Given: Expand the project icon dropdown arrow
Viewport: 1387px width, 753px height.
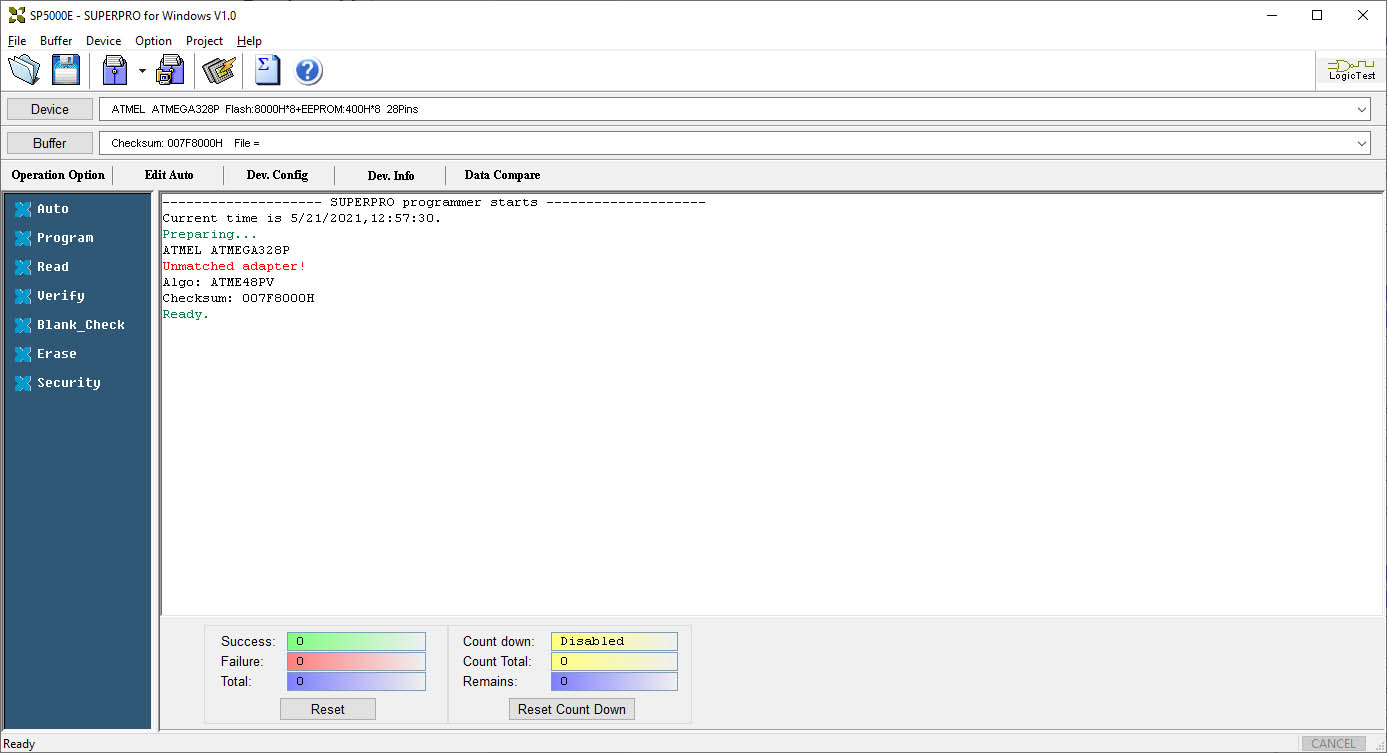Looking at the screenshot, I should 142,71.
